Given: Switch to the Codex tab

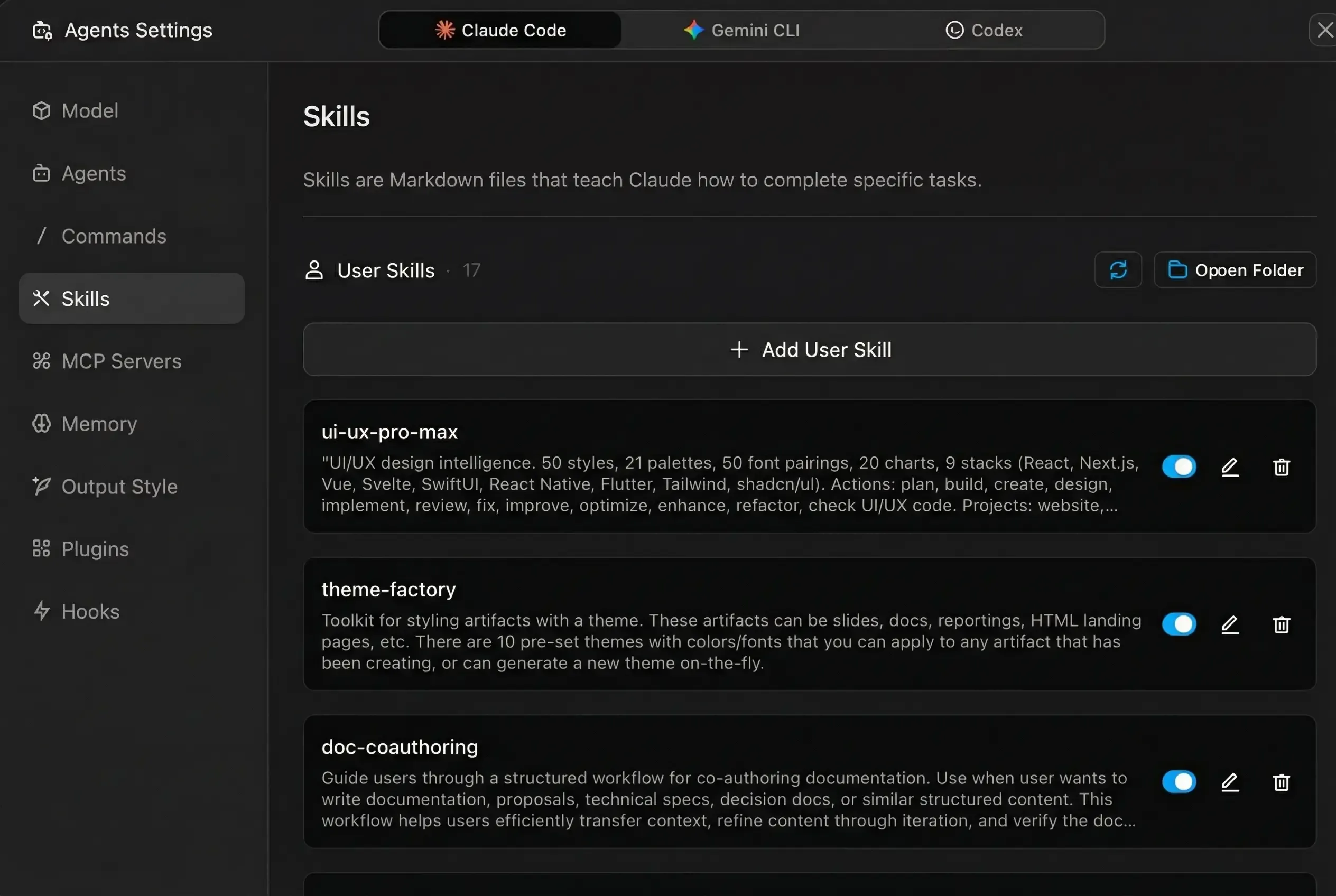Looking at the screenshot, I should 984,30.
